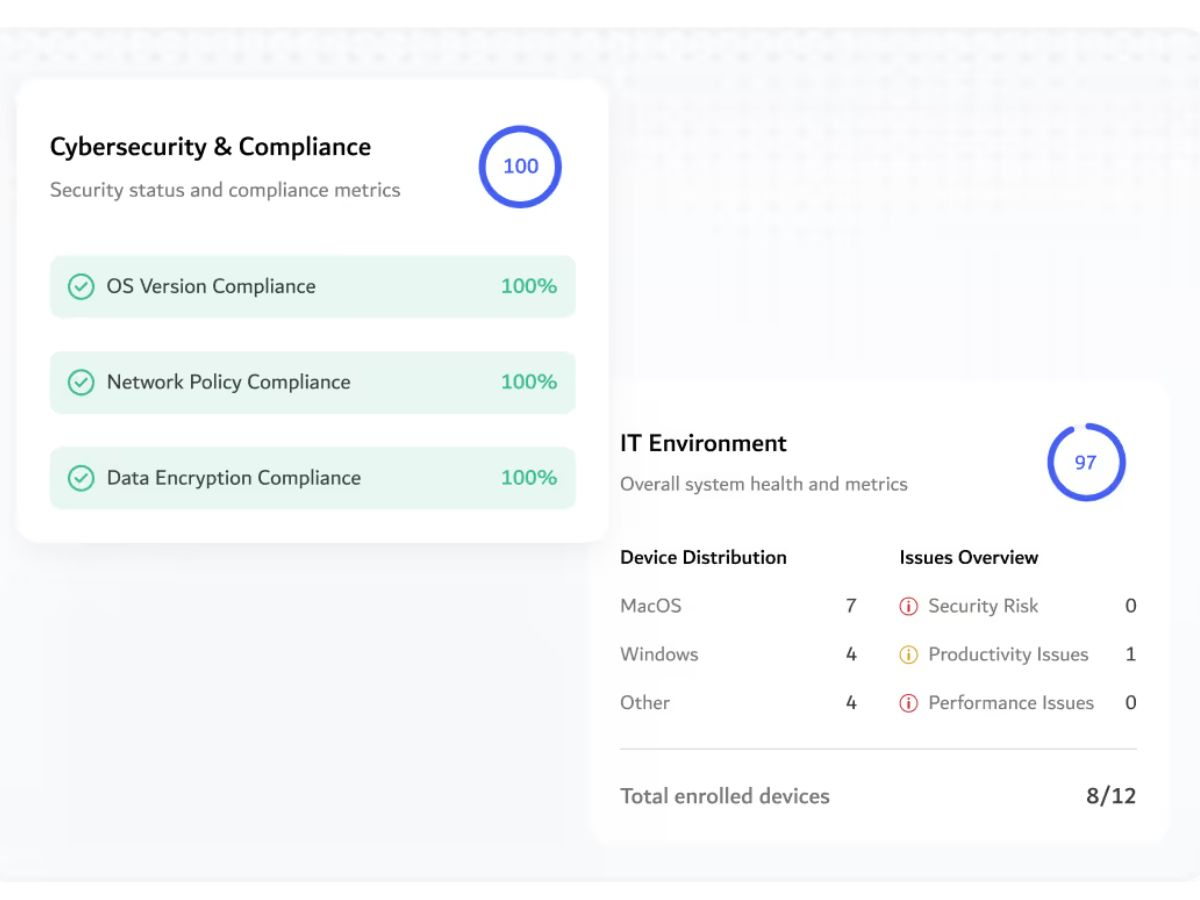Click the Performance Issues label
Screen dimensions: 1200x900
pos(1011,702)
